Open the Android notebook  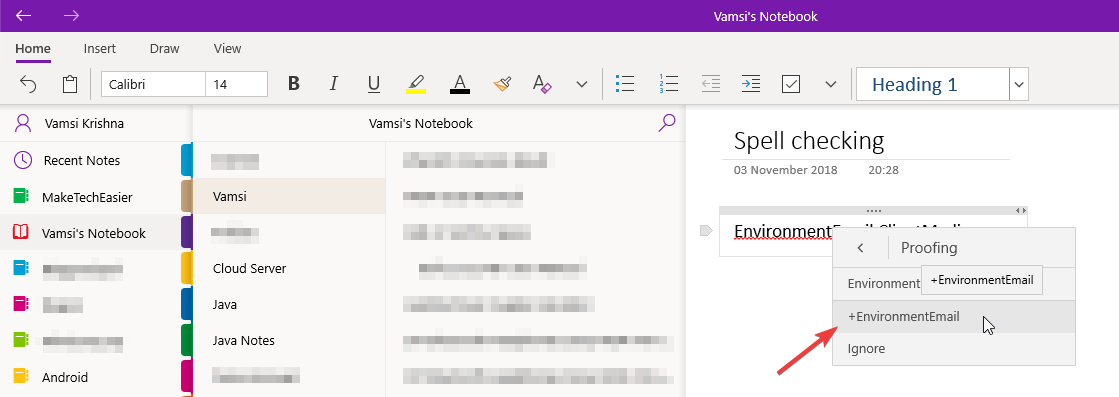click(x=91, y=377)
